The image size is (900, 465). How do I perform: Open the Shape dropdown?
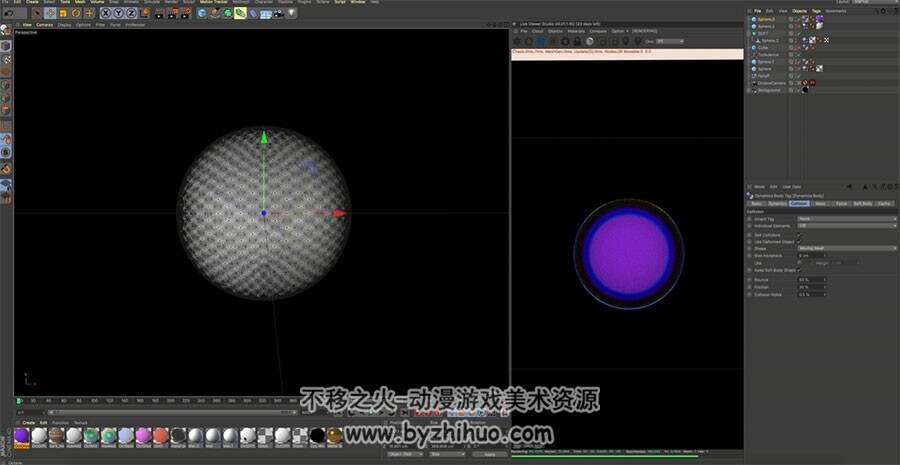tap(847, 248)
